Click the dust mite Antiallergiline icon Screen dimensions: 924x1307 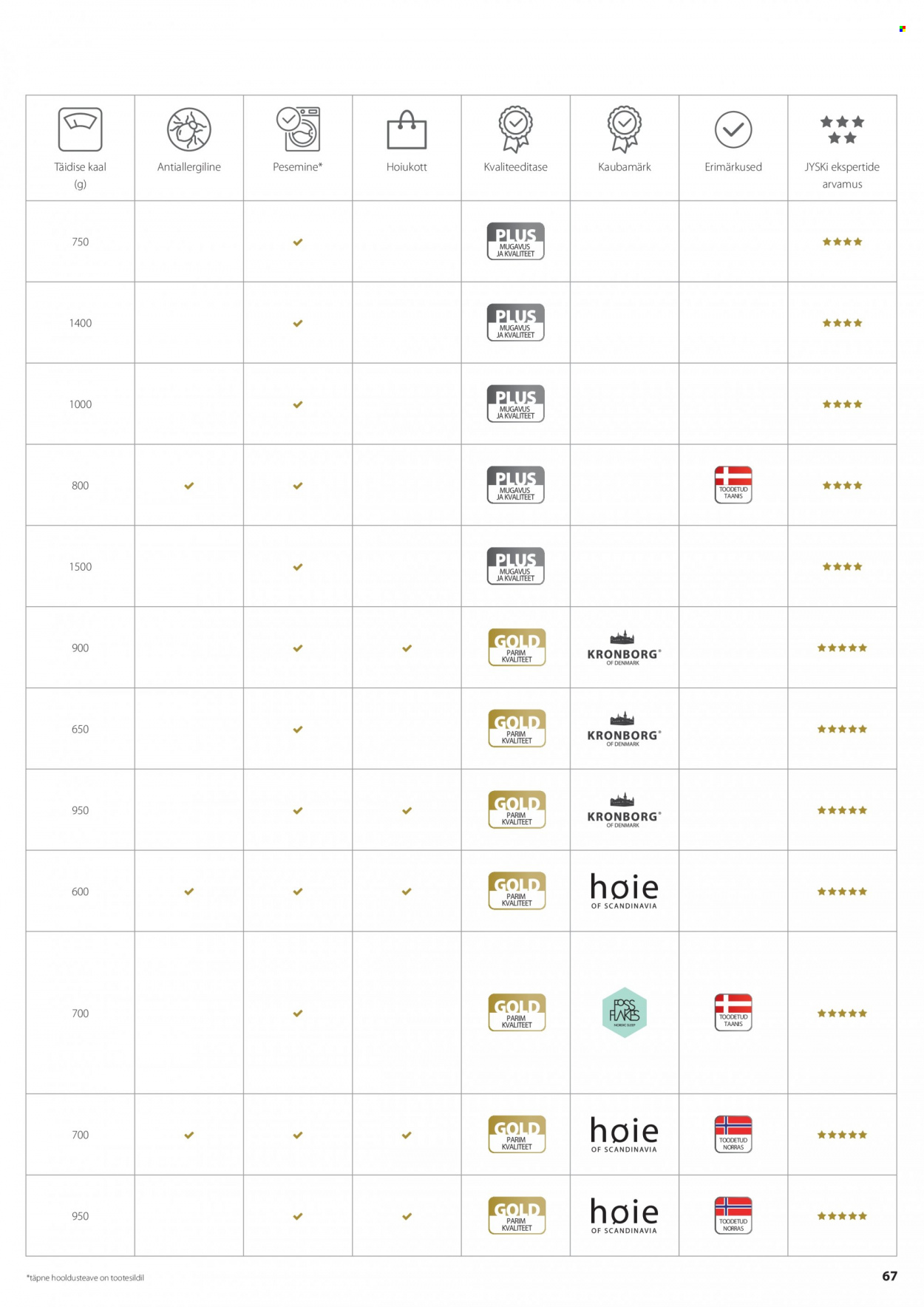[188, 129]
